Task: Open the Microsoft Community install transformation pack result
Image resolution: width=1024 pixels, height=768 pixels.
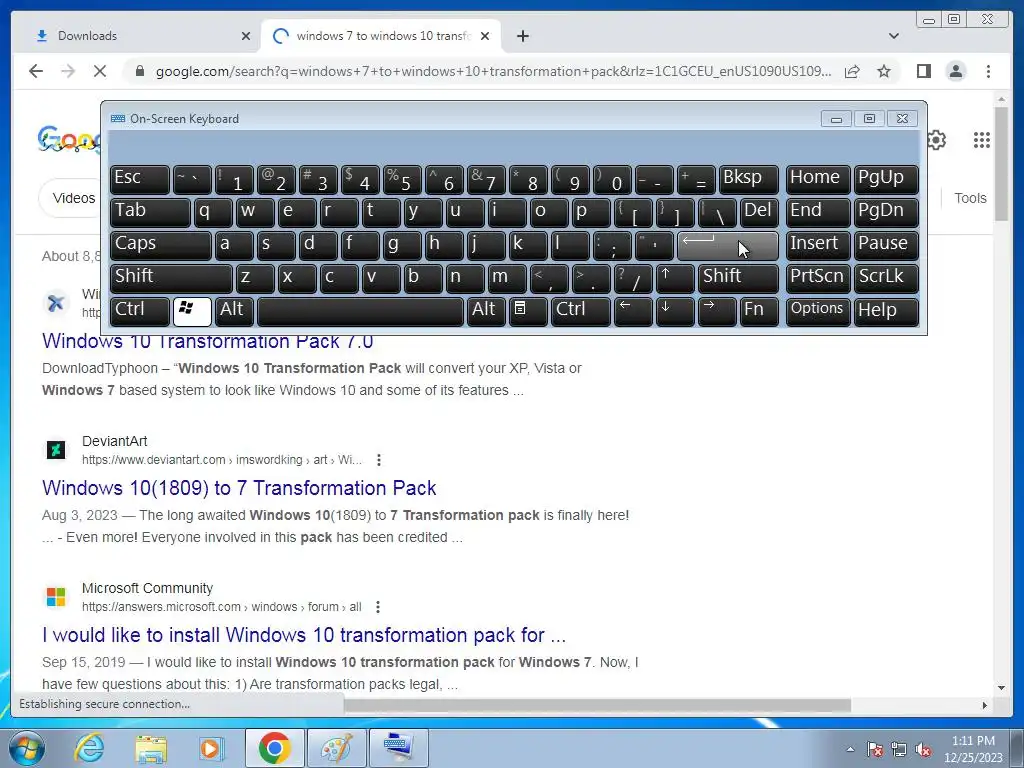Action: pos(304,635)
